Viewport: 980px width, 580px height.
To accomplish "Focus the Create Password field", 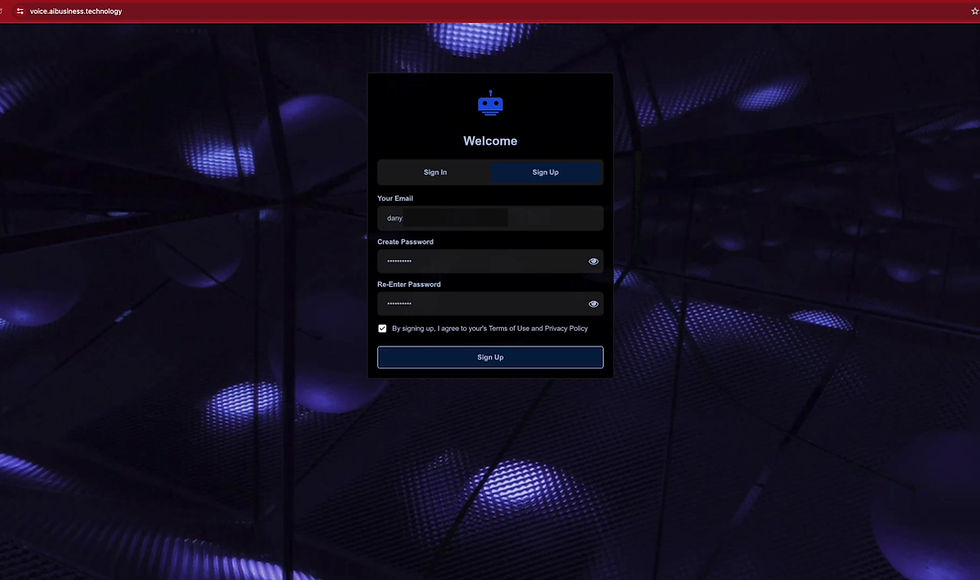I will click(x=490, y=261).
